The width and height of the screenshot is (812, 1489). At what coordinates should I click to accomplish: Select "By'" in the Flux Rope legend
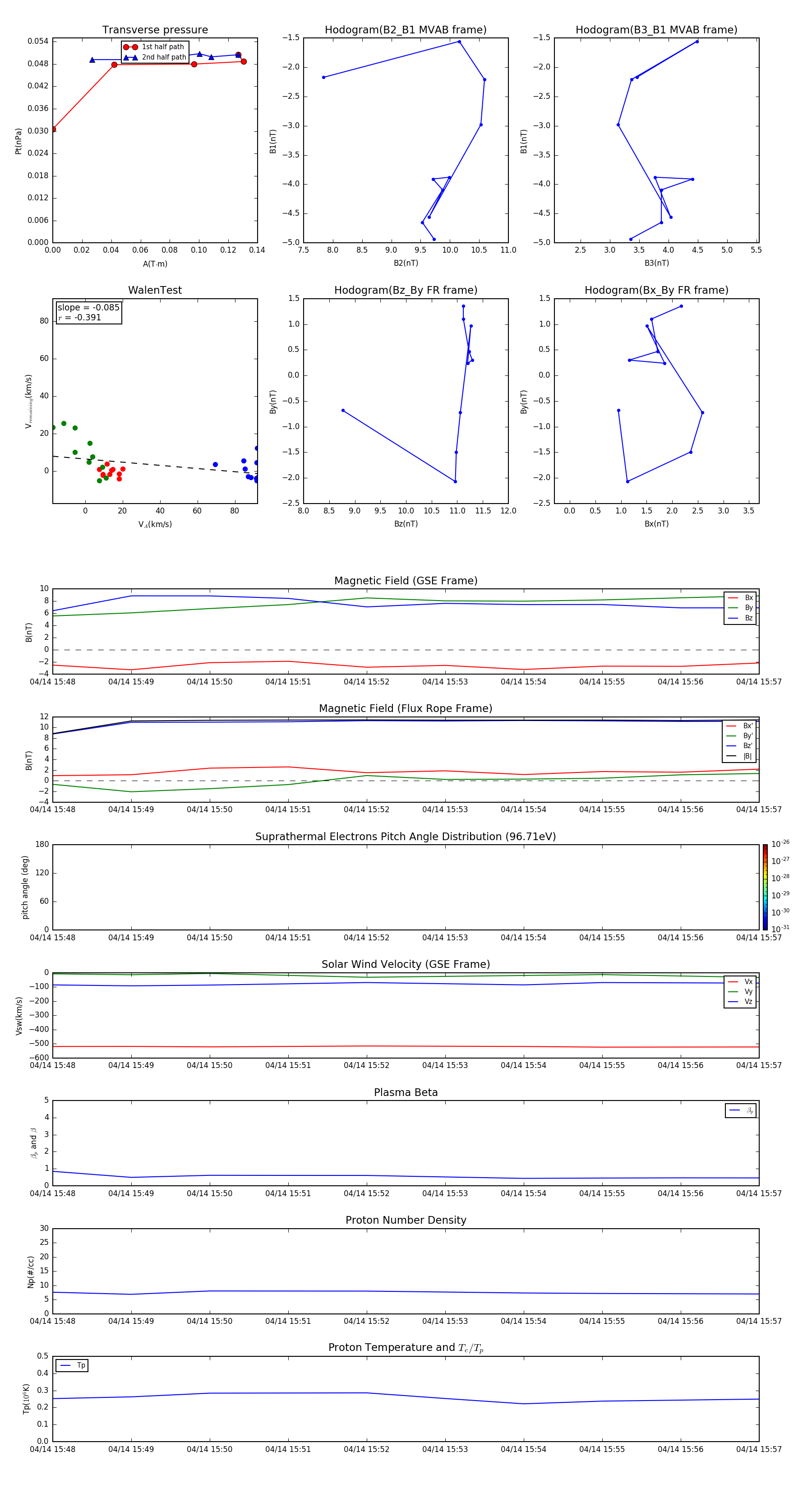pyautogui.click(x=740, y=736)
